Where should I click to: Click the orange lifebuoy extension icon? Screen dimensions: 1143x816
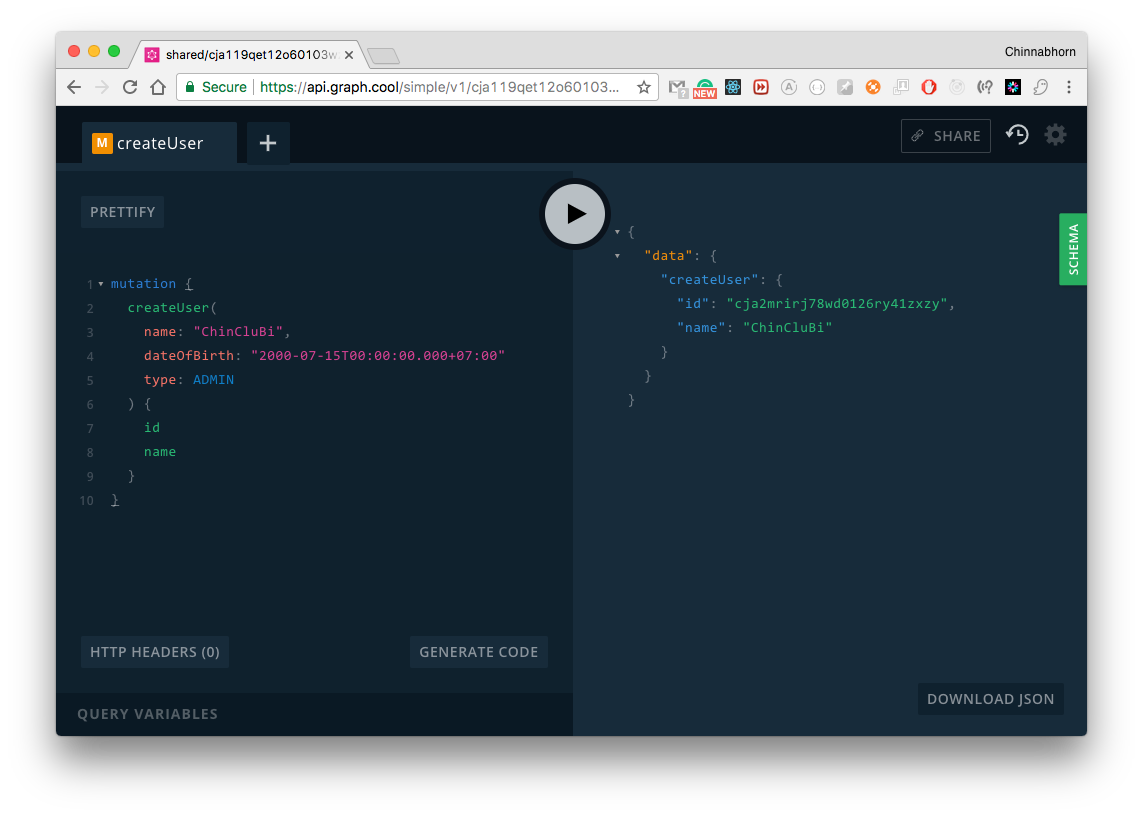[x=873, y=88]
